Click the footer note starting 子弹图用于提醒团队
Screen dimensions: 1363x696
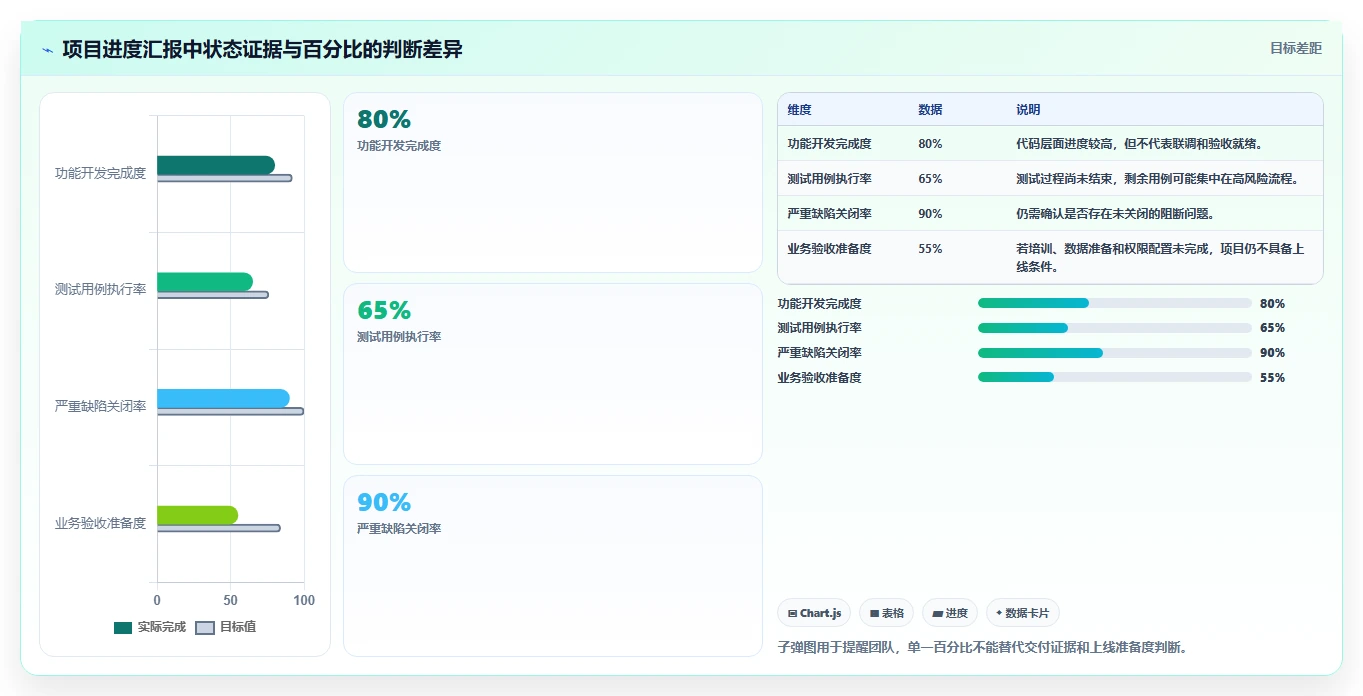[983, 647]
